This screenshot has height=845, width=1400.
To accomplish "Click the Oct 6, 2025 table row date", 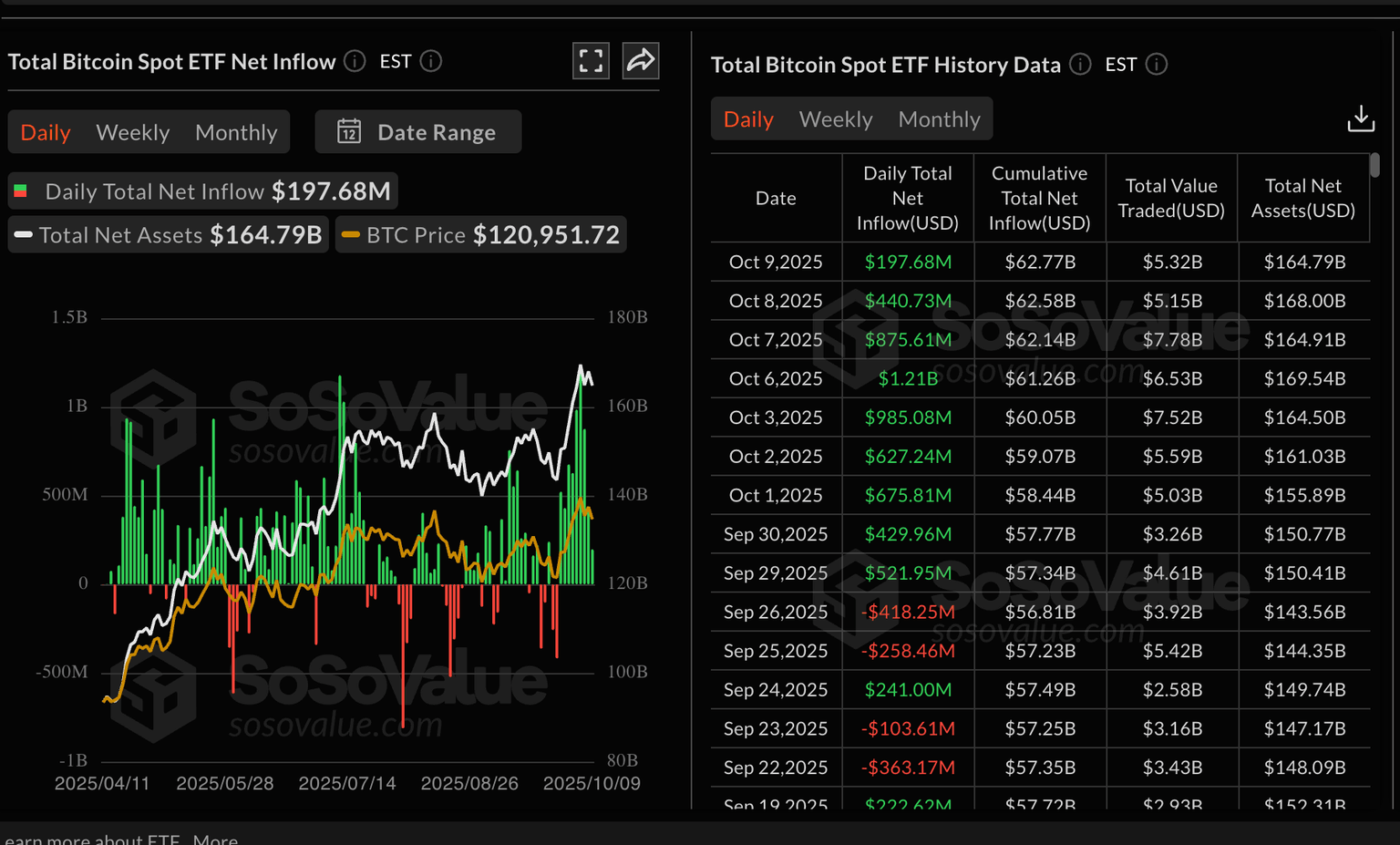I will [x=776, y=378].
